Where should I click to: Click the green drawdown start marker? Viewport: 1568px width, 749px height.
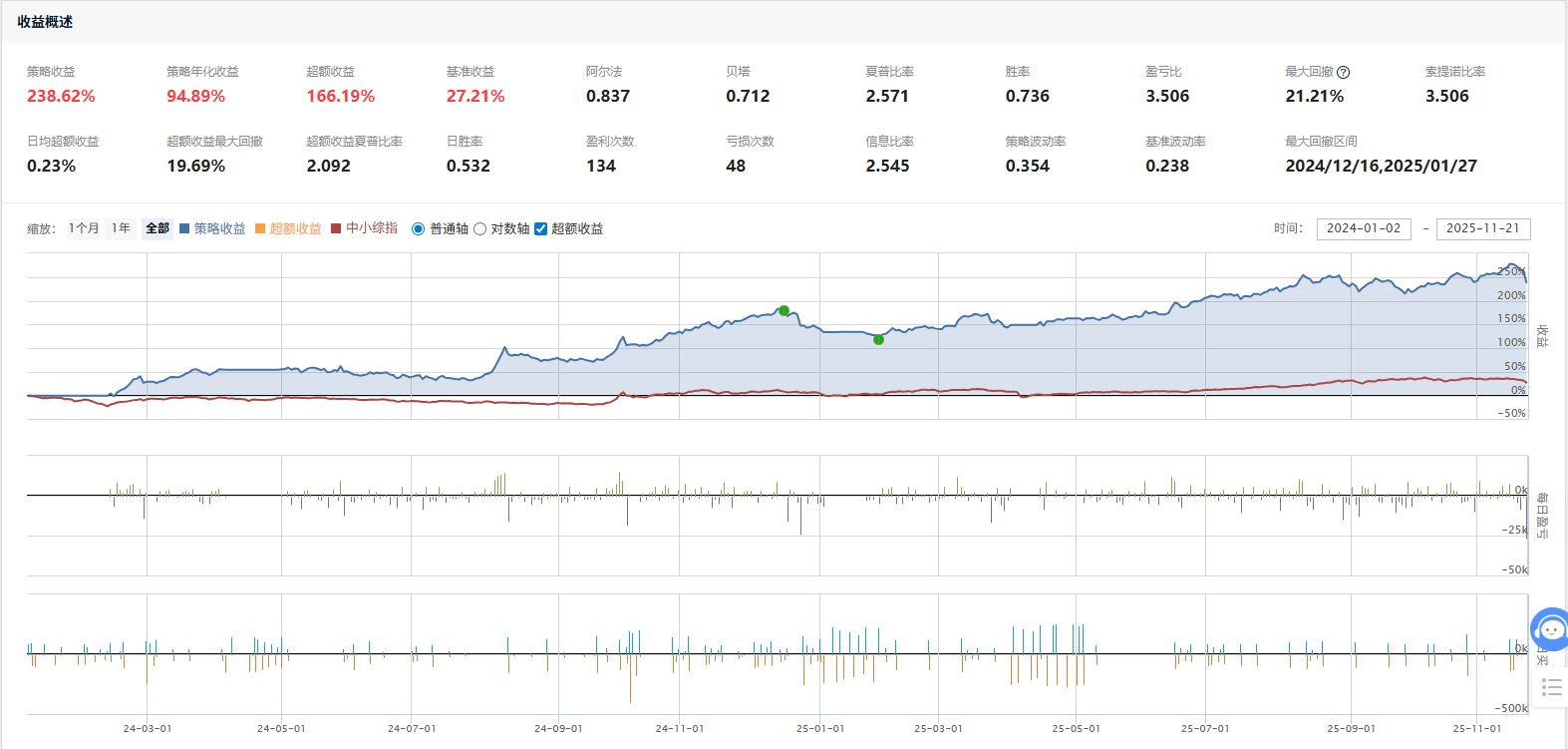[x=784, y=310]
